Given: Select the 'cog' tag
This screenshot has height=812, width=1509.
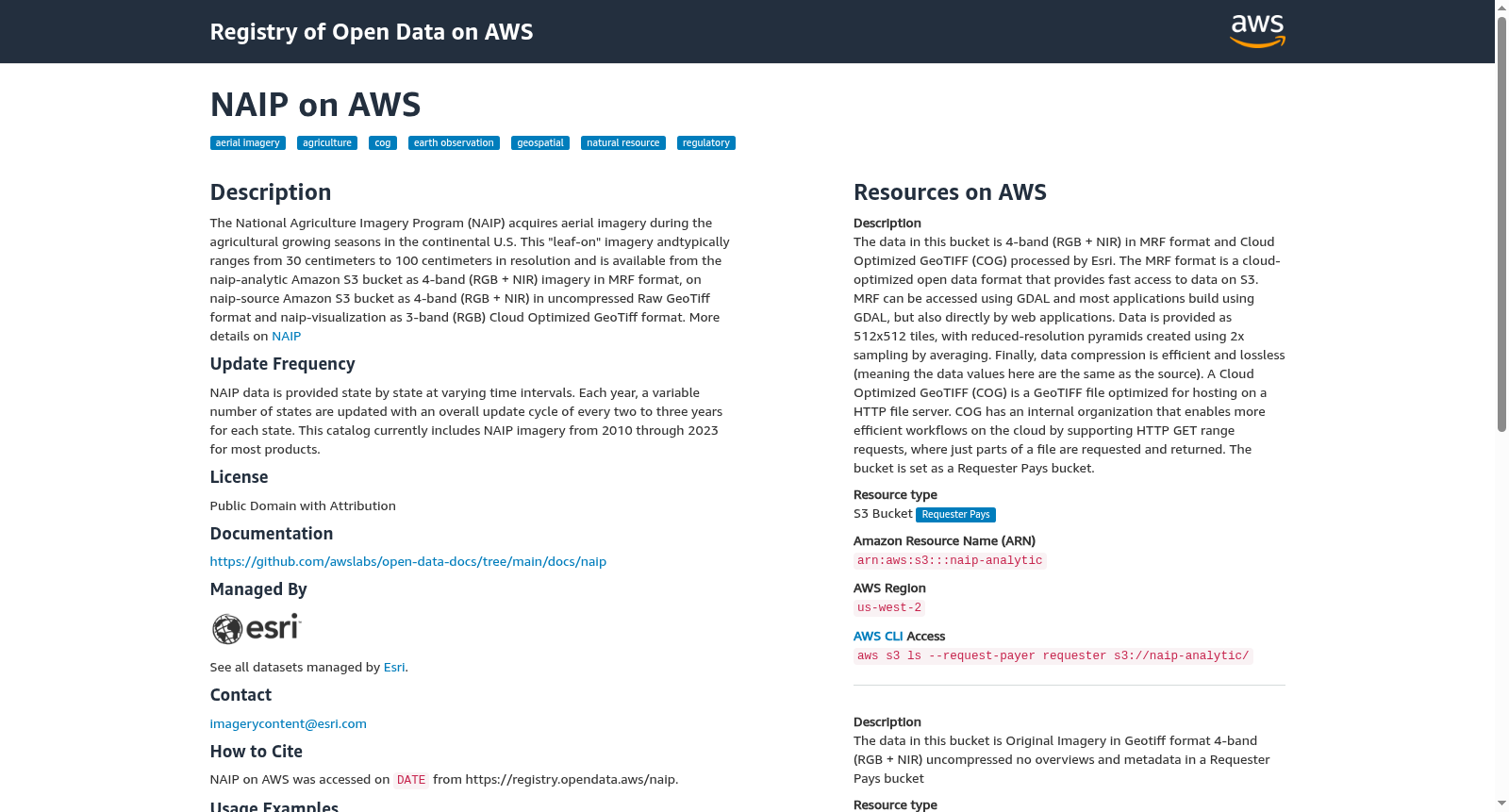Looking at the screenshot, I should (383, 143).
